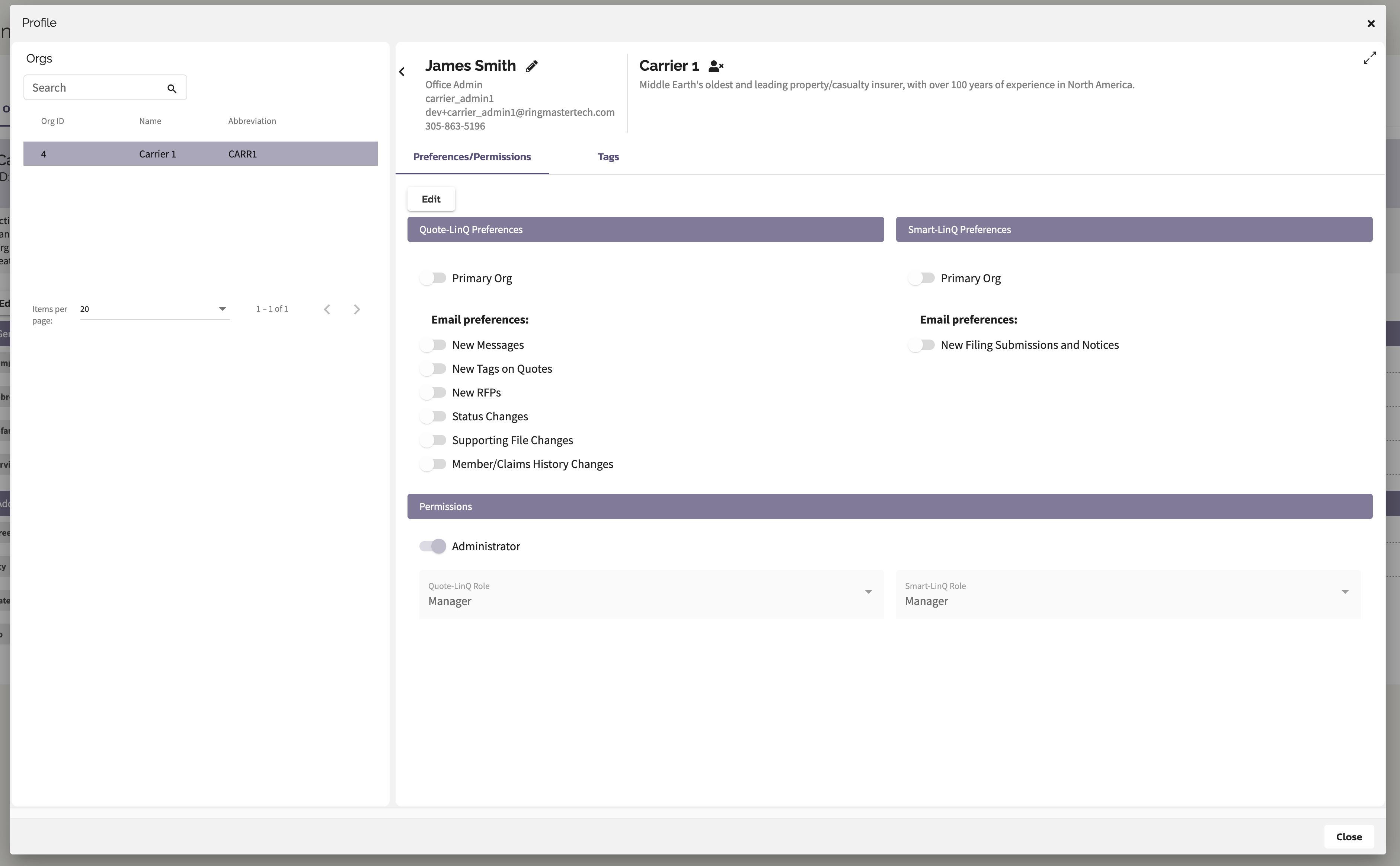This screenshot has height=866, width=1400.
Task: Click the pencil icon beside James Smith
Action: coord(532,66)
